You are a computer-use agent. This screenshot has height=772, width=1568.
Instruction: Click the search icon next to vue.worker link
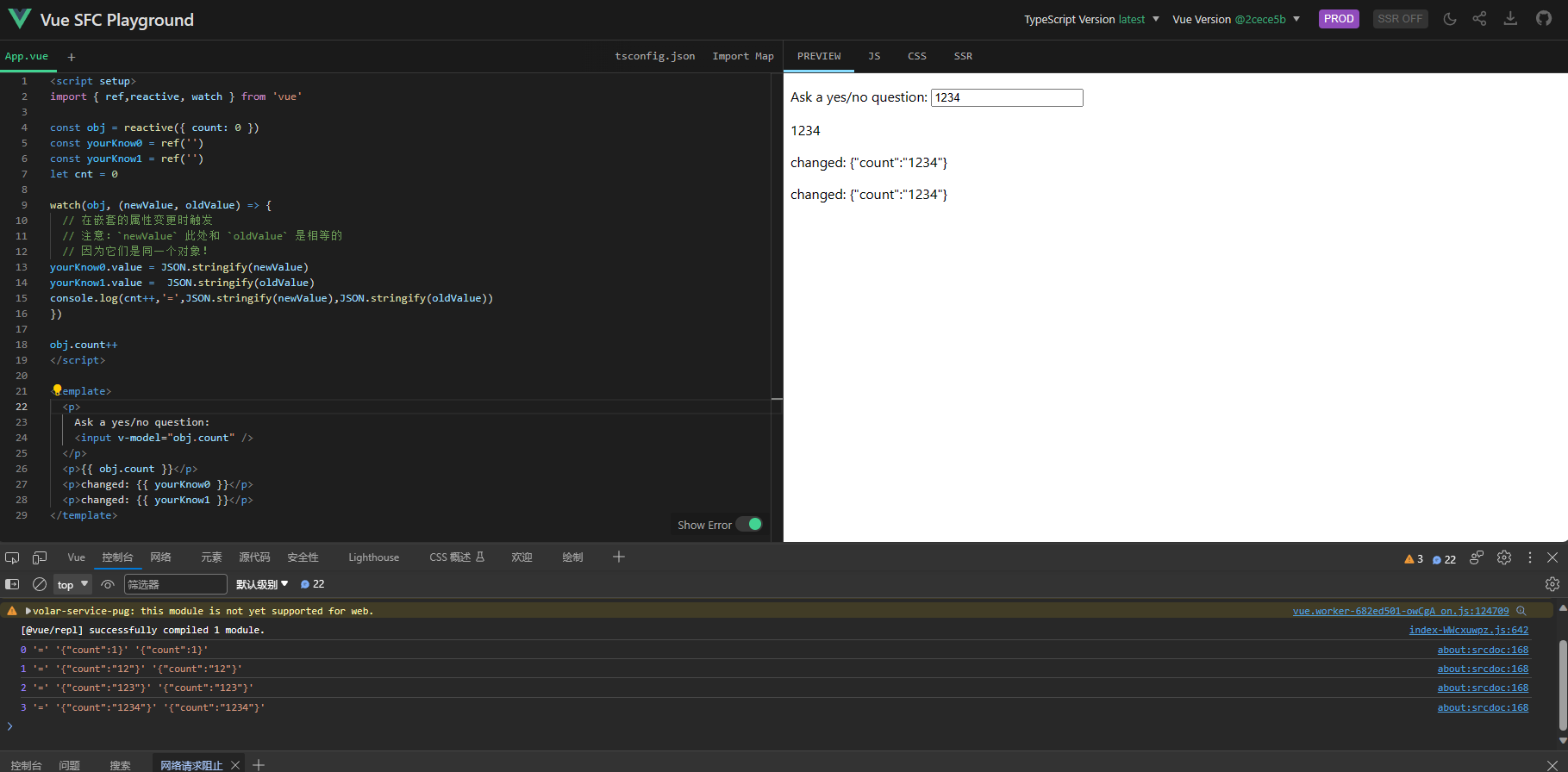[1521, 611]
